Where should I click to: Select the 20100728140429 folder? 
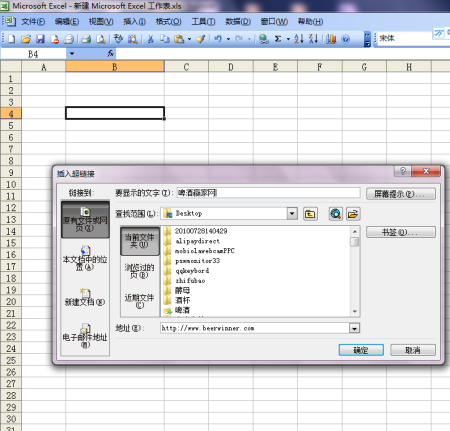[201, 231]
